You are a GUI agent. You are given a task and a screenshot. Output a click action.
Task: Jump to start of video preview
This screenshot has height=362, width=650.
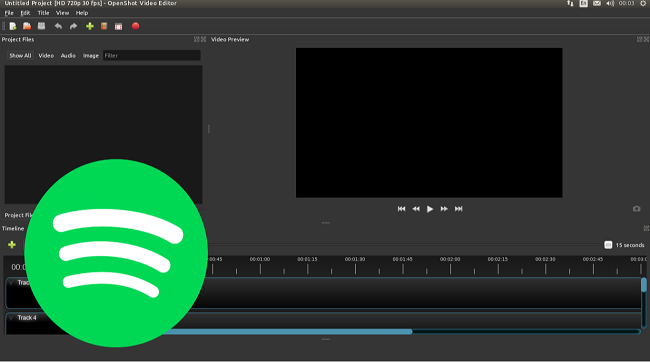[401, 209]
